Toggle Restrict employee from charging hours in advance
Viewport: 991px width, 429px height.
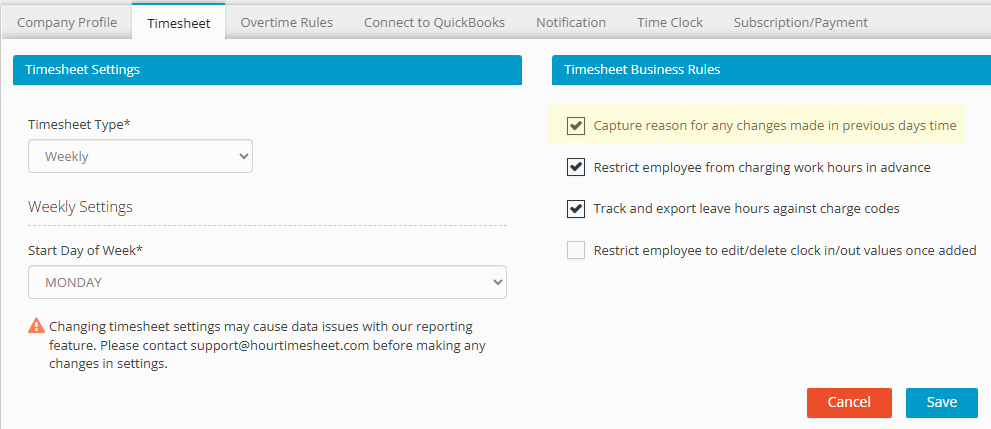pos(576,167)
